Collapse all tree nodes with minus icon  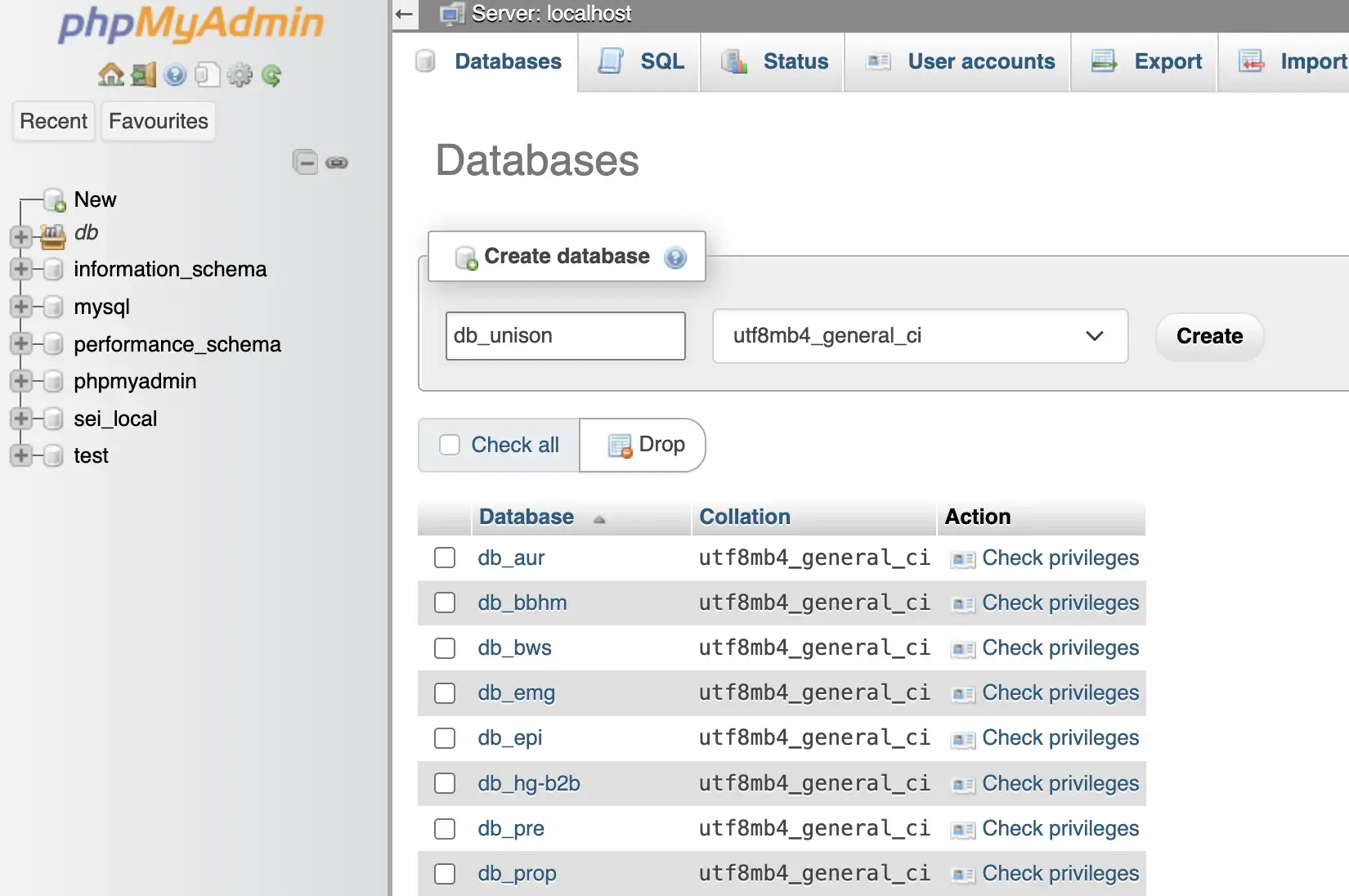(306, 162)
